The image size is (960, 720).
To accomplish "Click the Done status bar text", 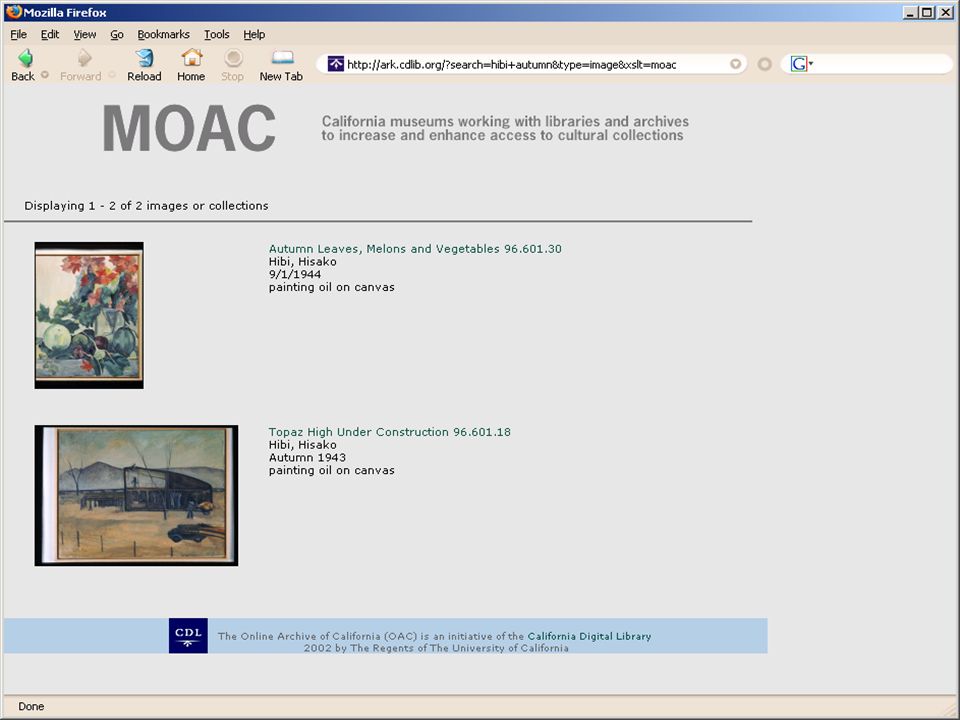I will pyautogui.click(x=31, y=707).
